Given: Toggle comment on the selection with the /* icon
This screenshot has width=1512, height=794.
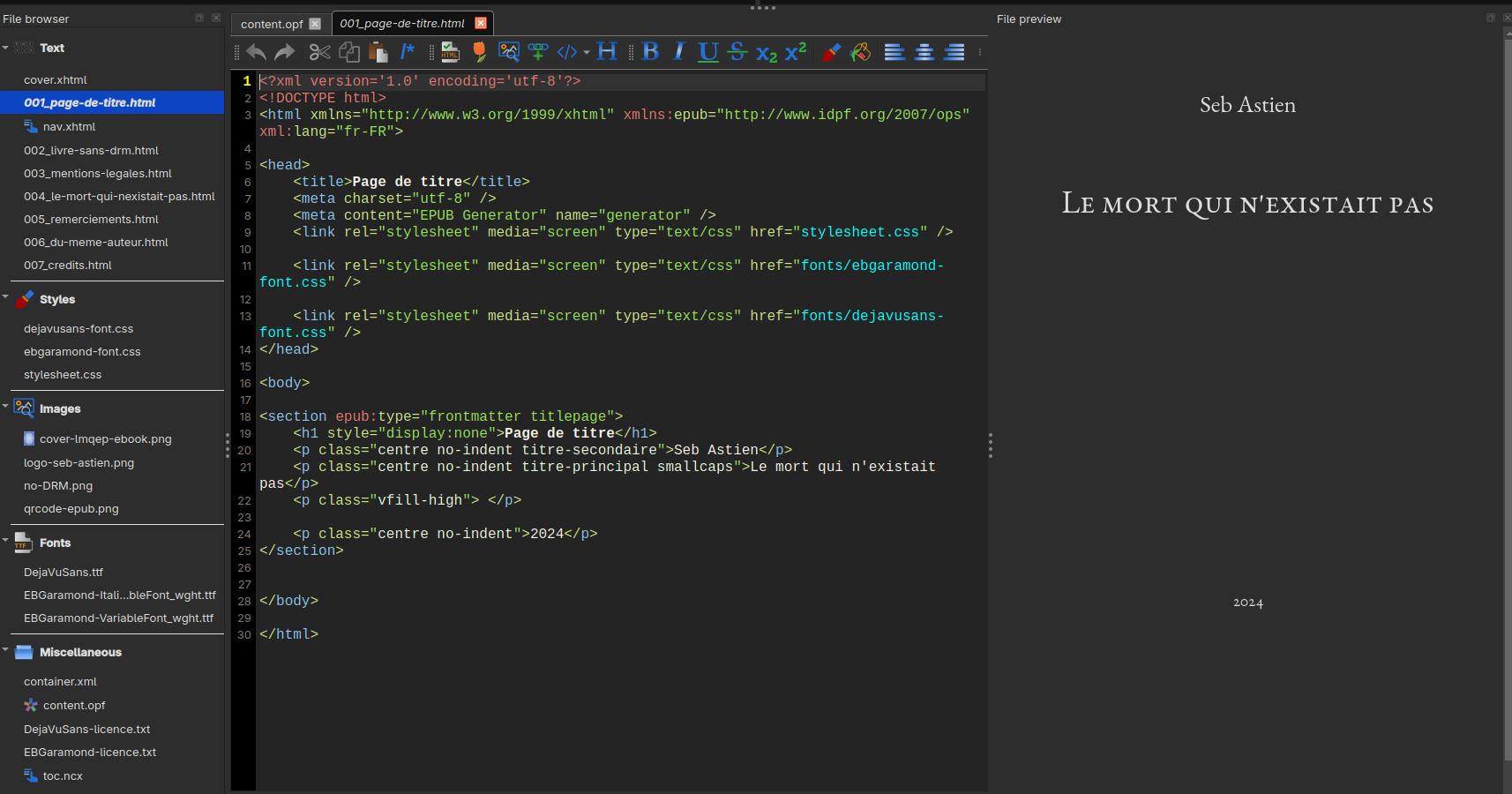Looking at the screenshot, I should [x=407, y=52].
